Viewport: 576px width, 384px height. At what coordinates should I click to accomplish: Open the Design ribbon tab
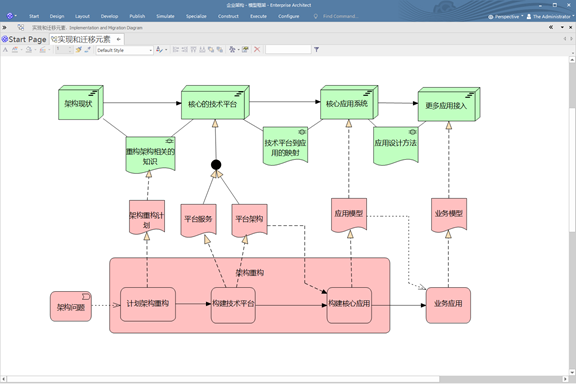pos(57,16)
